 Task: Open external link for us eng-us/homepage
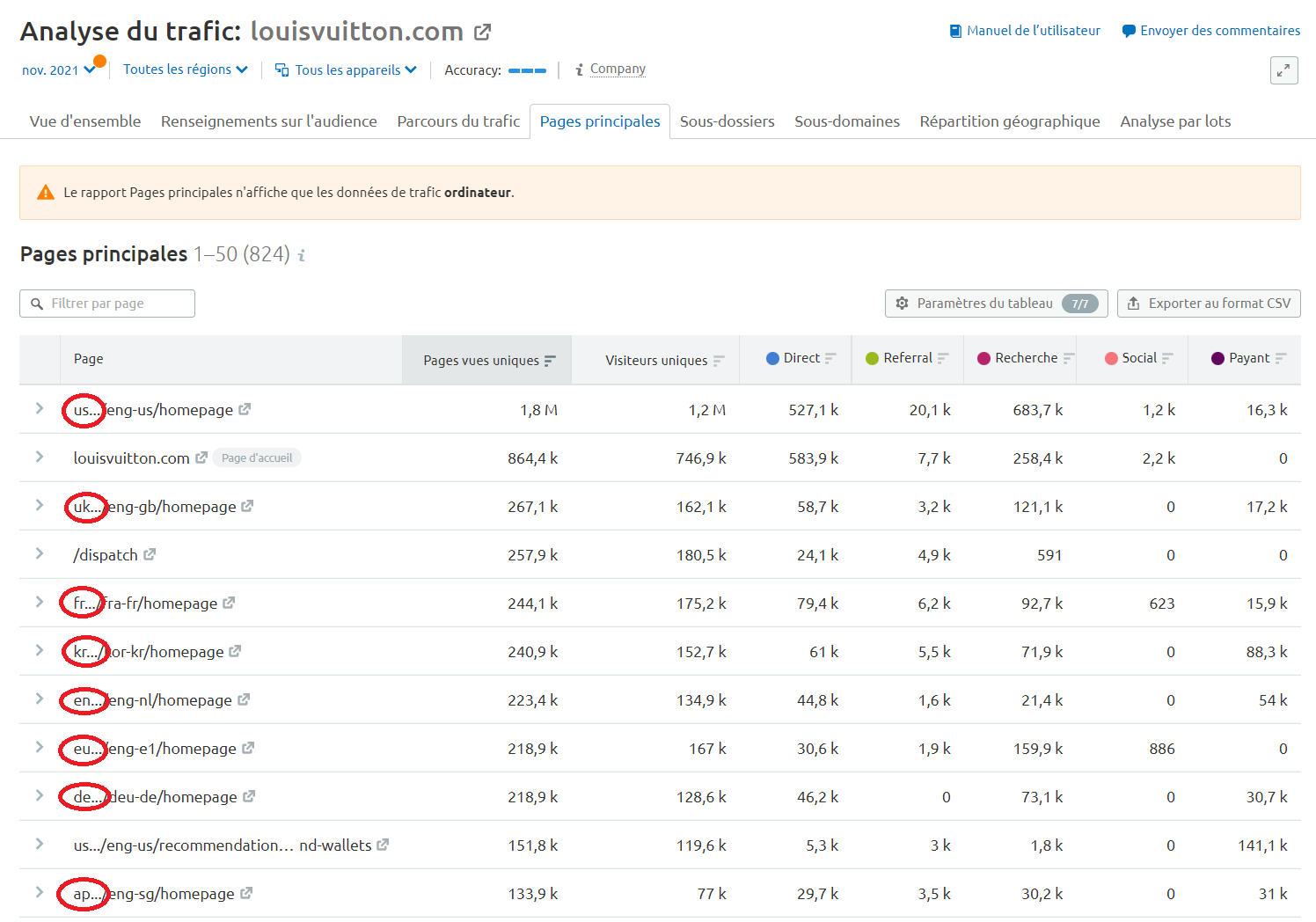245,409
